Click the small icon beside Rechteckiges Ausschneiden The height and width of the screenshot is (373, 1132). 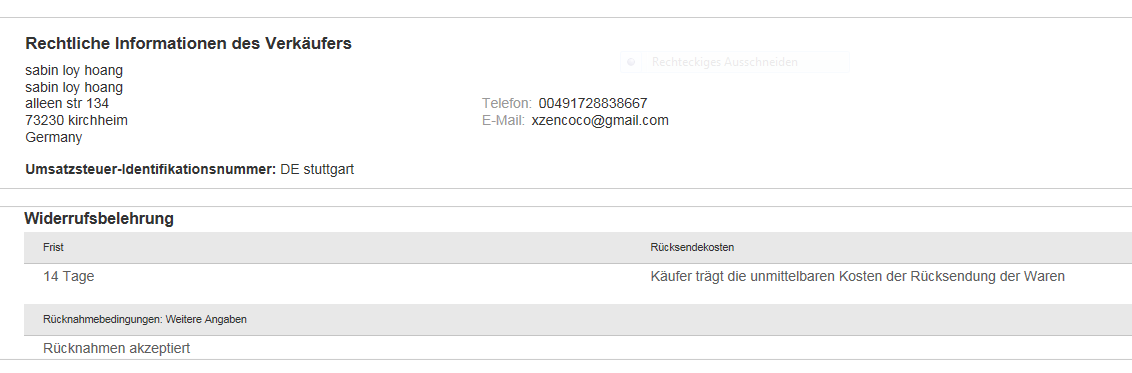[631, 62]
